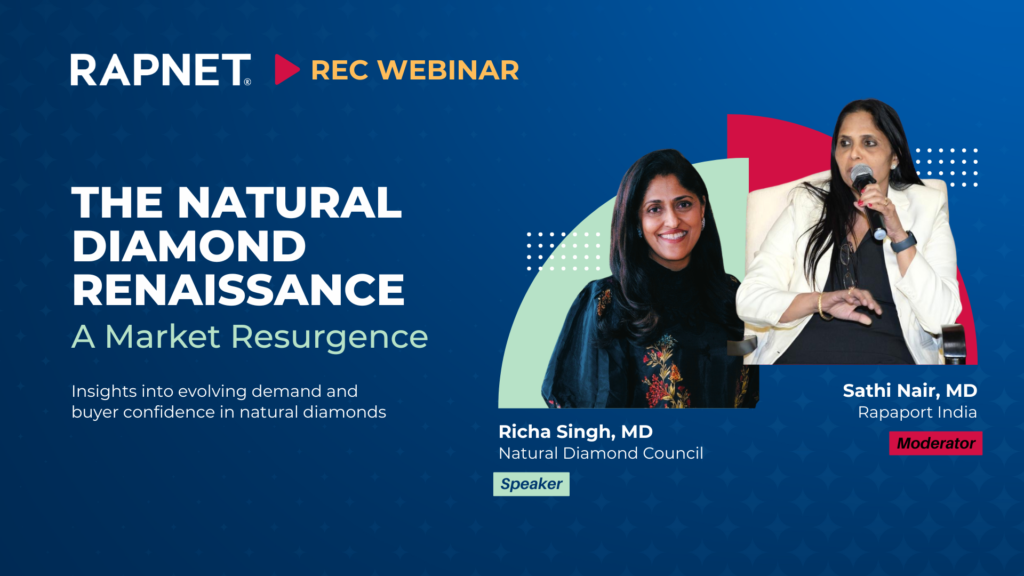Click the RAPNET logo

161,70
